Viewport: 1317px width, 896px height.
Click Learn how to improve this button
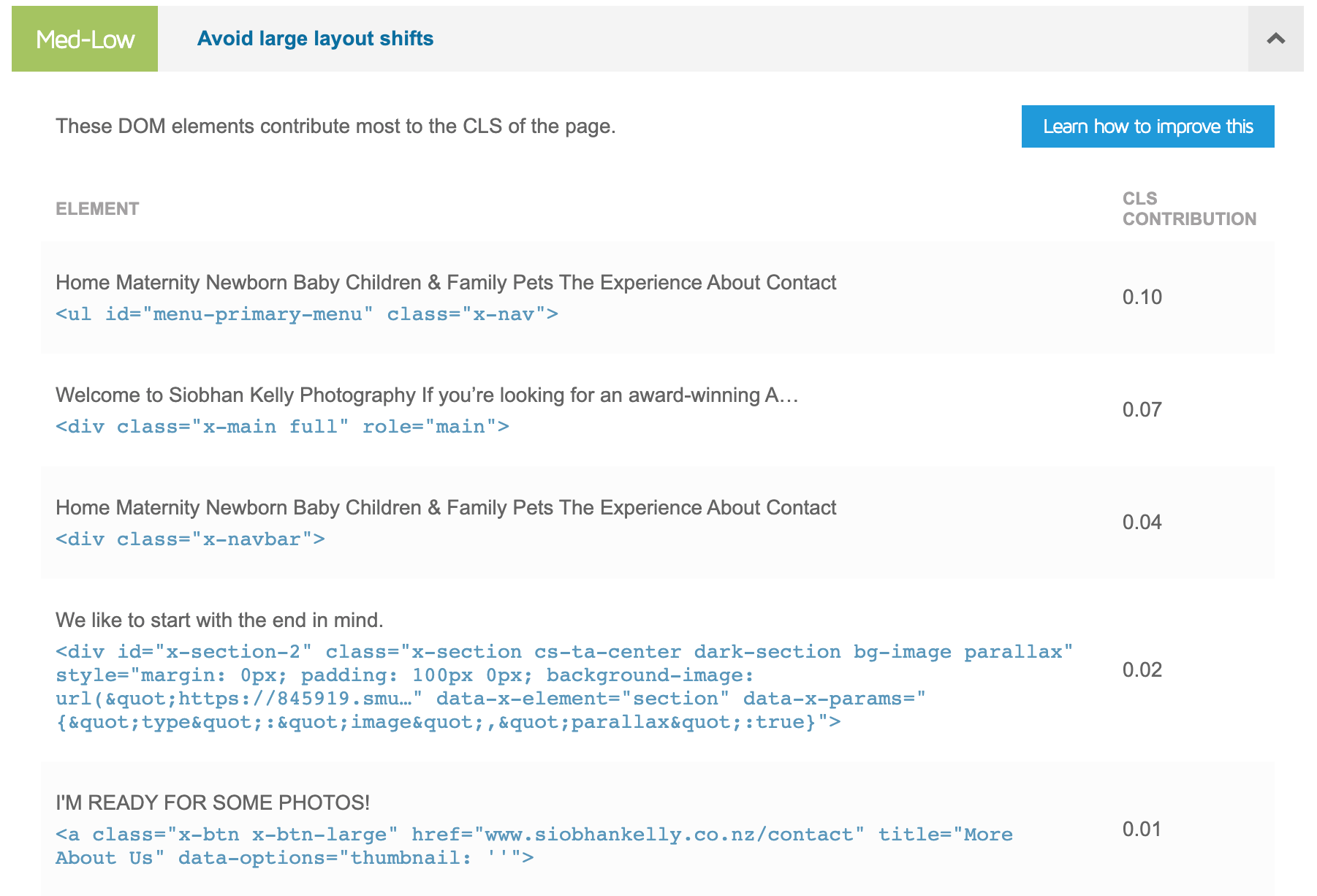tap(1147, 126)
